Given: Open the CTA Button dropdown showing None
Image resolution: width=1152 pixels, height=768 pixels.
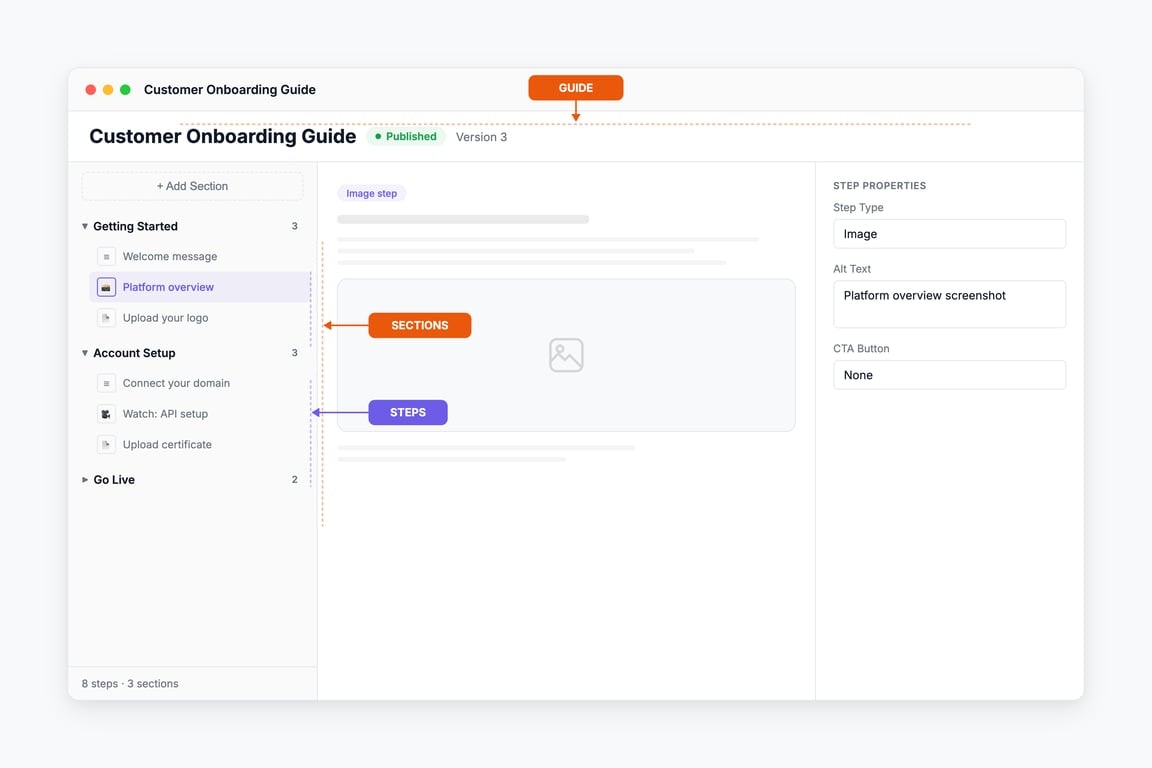Looking at the screenshot, I should pos(949,375).
